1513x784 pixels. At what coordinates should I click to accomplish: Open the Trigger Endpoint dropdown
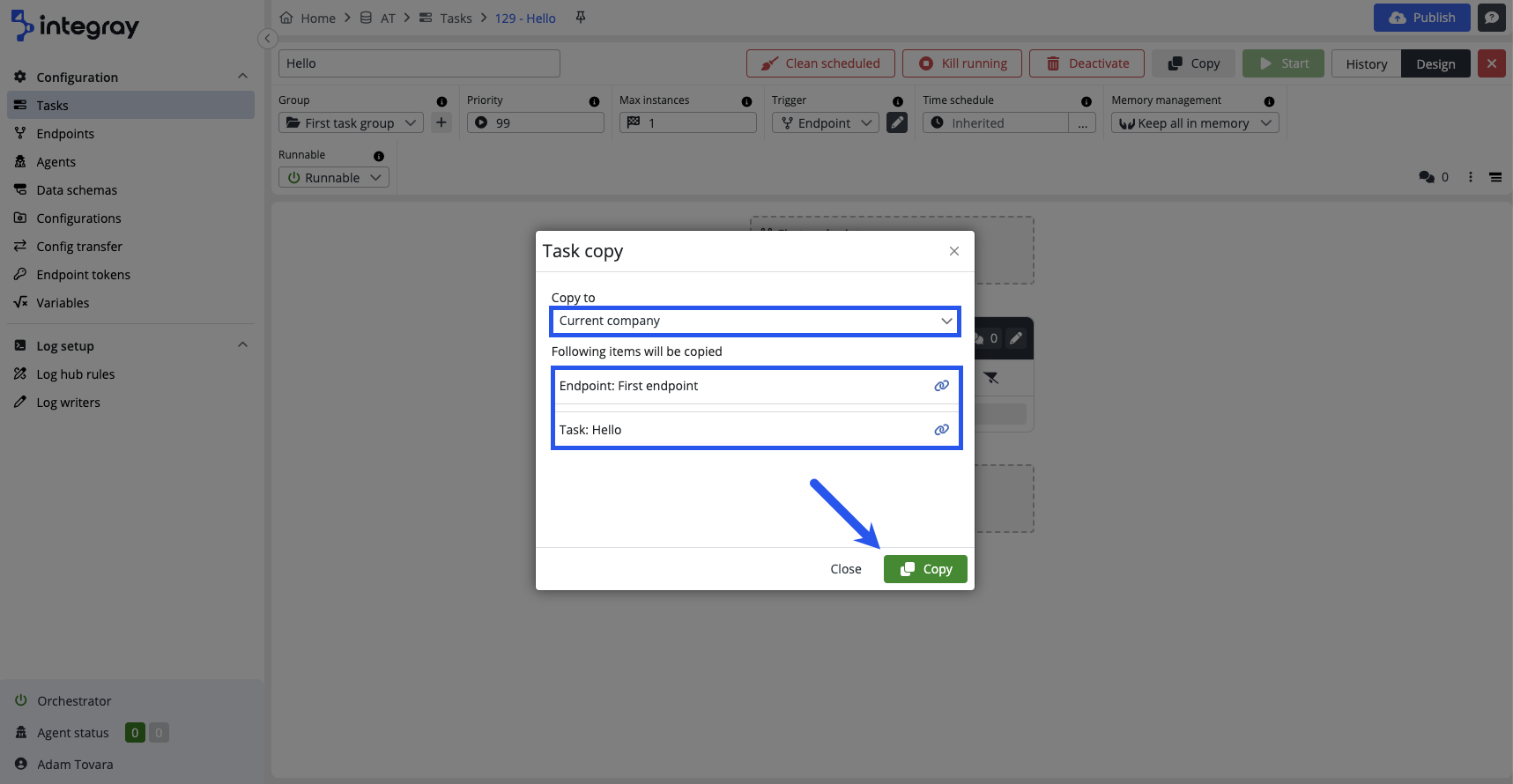pos(826,123)
